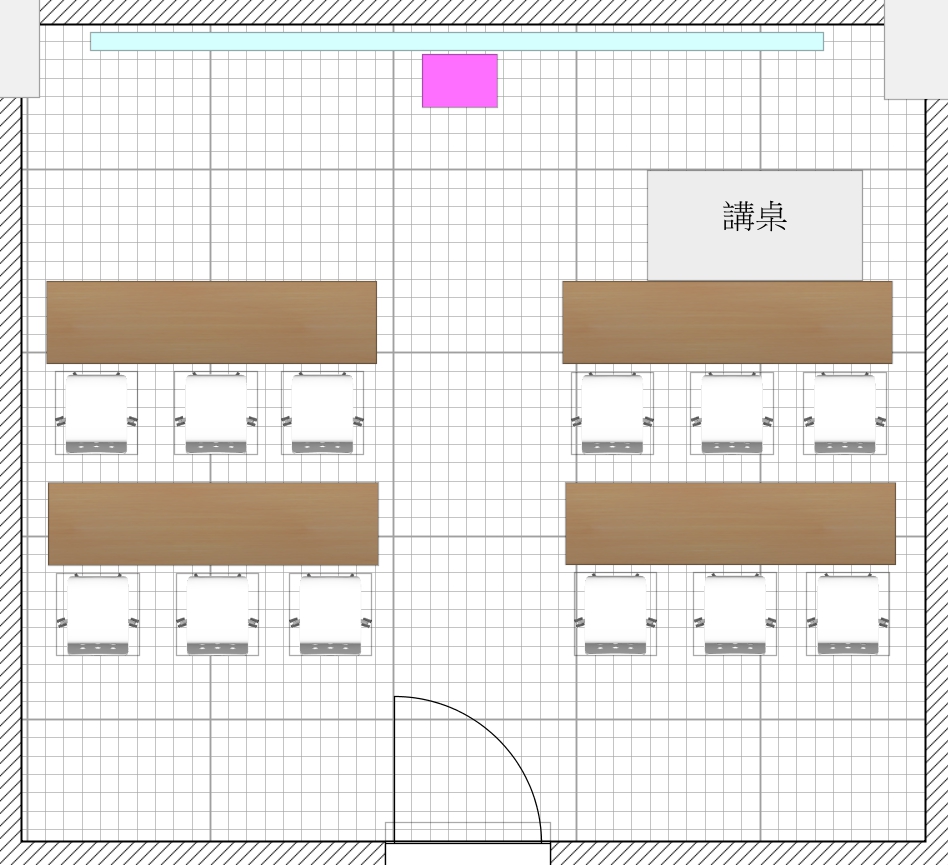Select leftmost chair under the upper-right table
This screenshot has width=948, height=865.
click(x=612, y=413)
